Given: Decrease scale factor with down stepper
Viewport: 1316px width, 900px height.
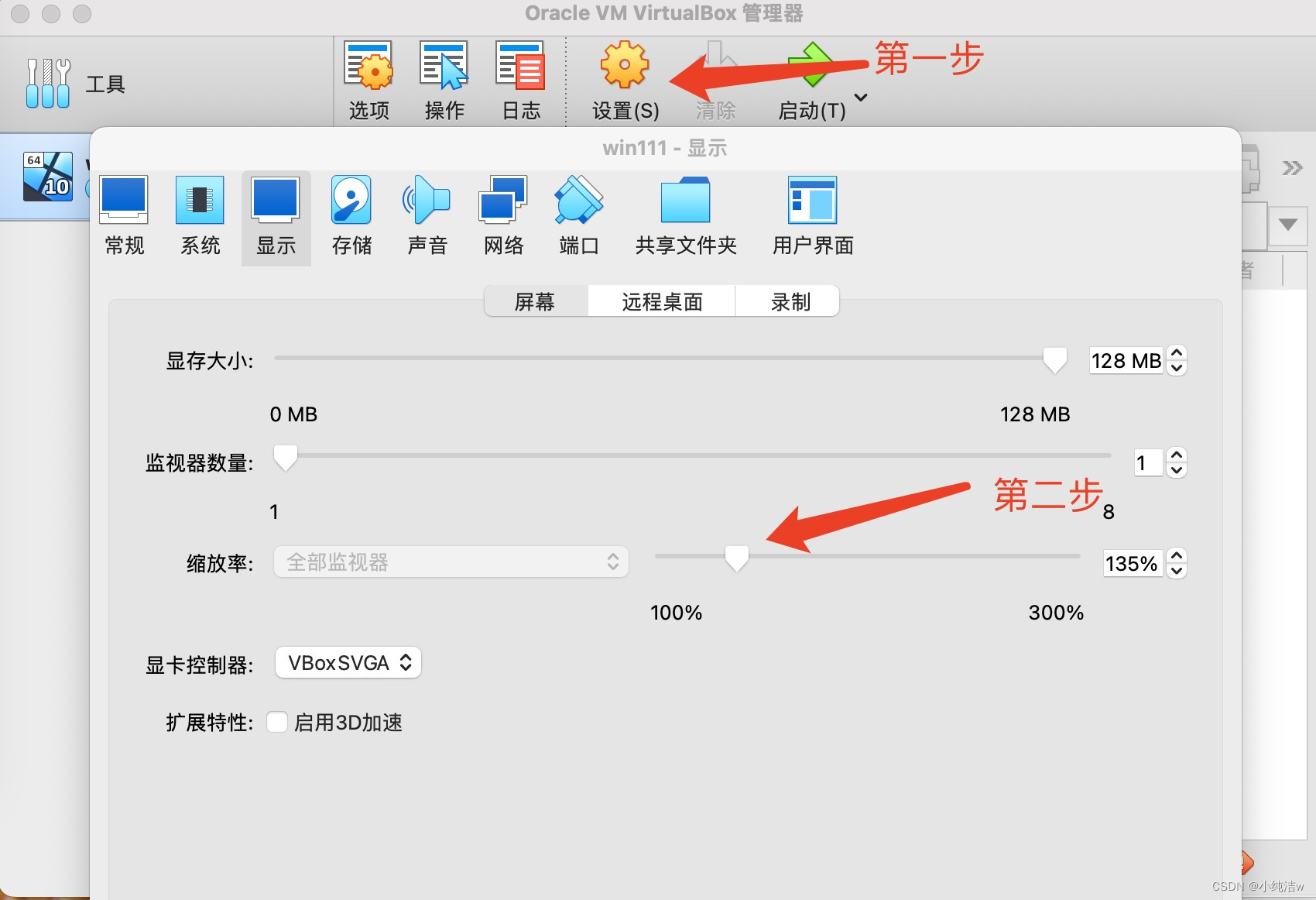Looking at the screenshot, I should coord(1177,571).
